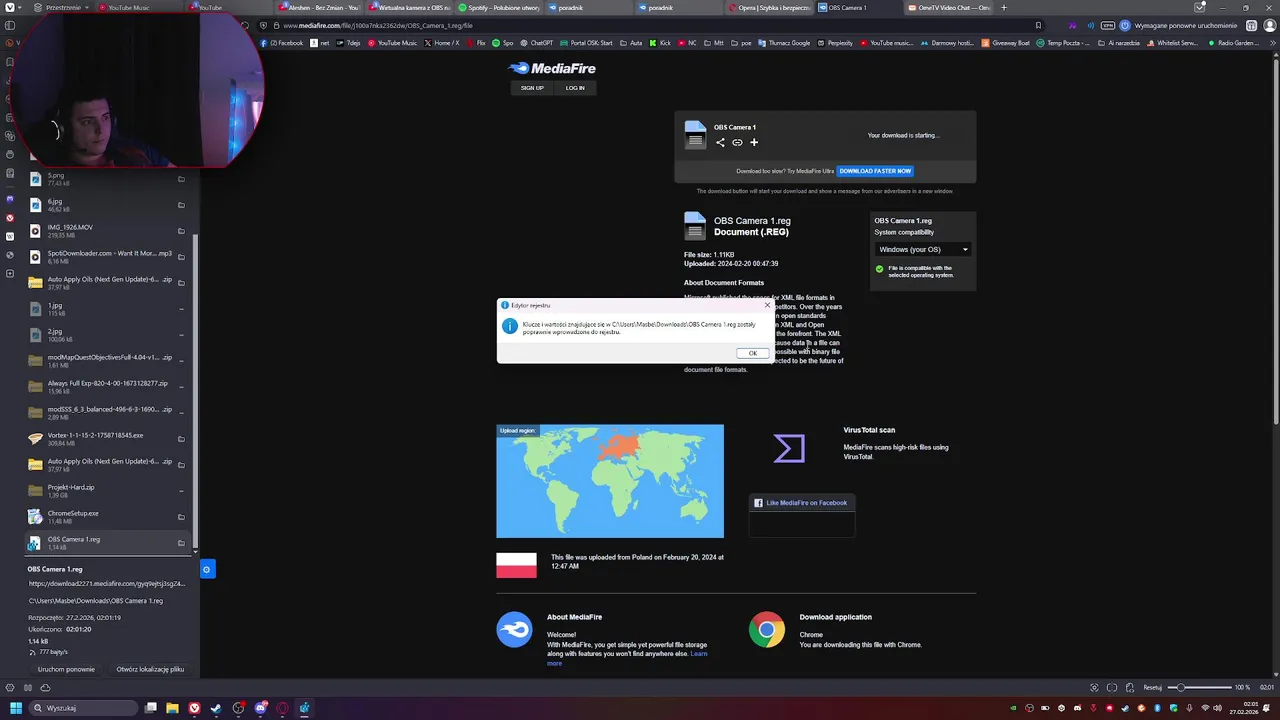Open the Tłumacz Google bookmark

[x=786, y=43]
